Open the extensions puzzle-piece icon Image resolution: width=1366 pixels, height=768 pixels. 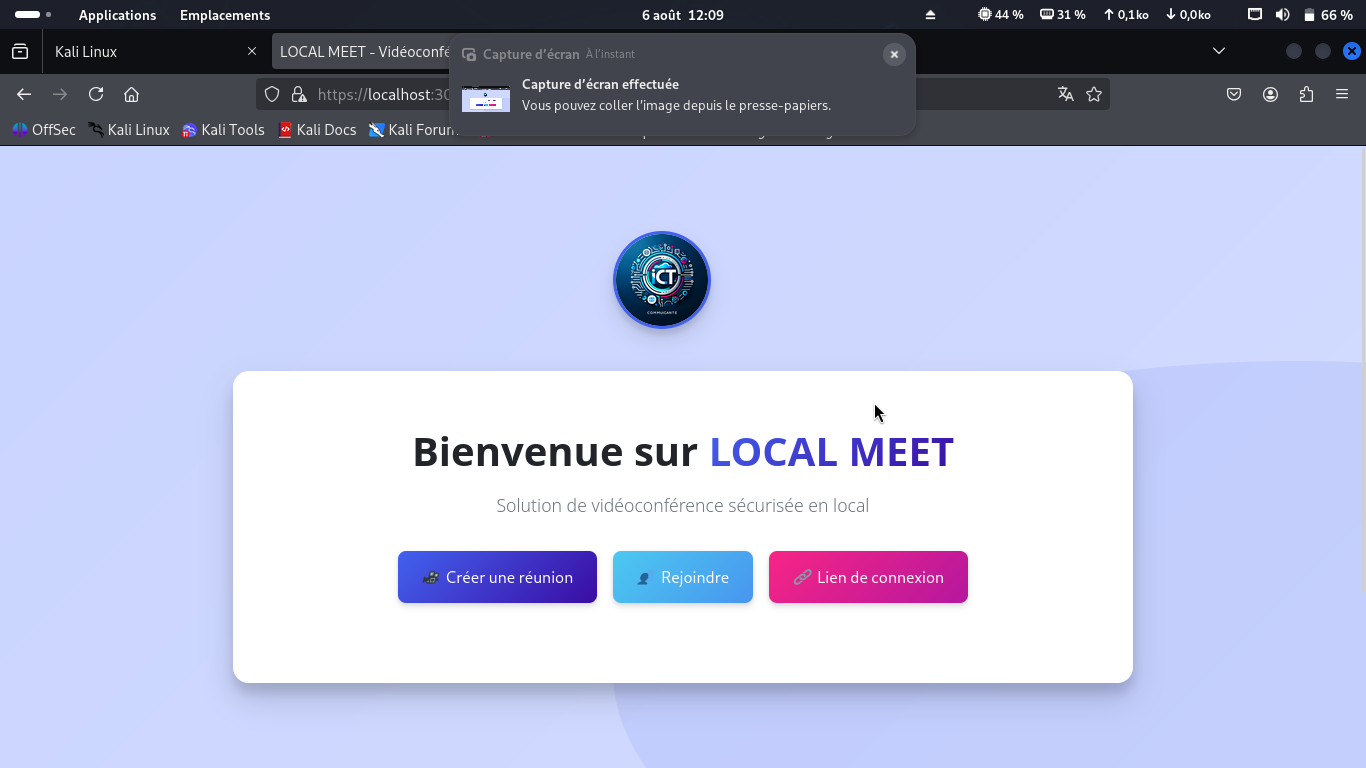pyautogui.click(x=1306, y=94)
